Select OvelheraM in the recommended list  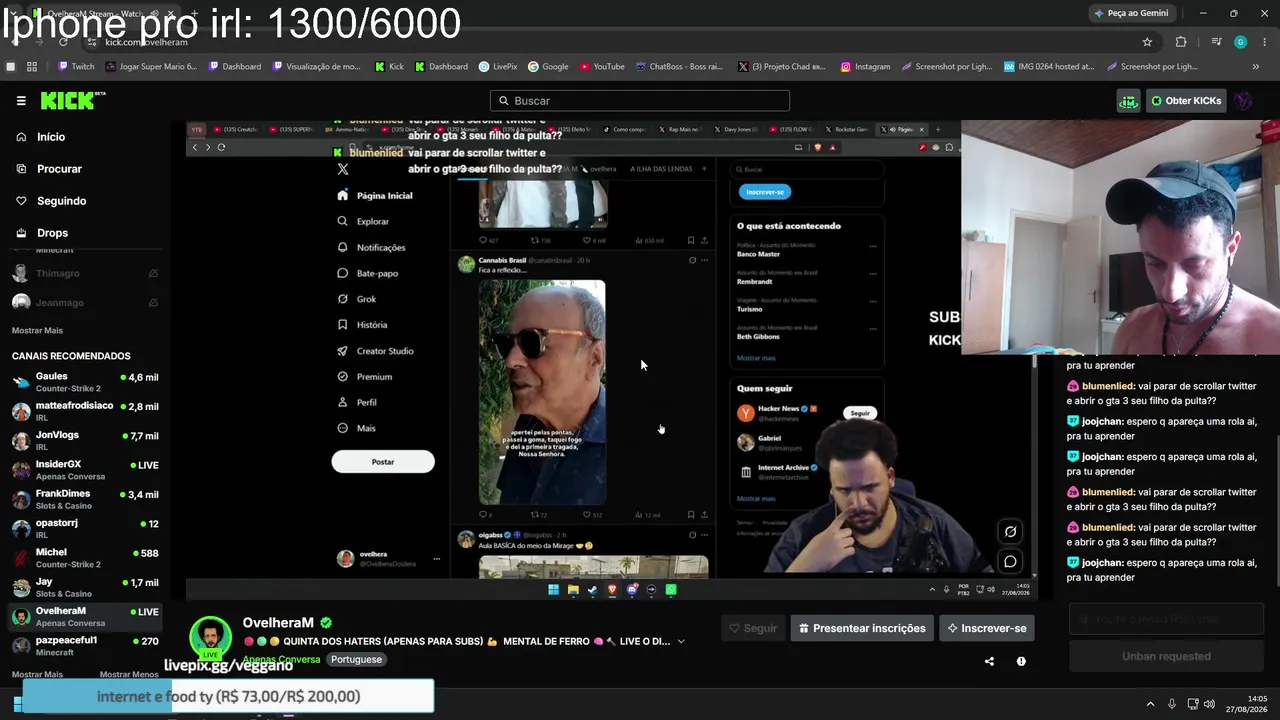(x=85, y=616)
